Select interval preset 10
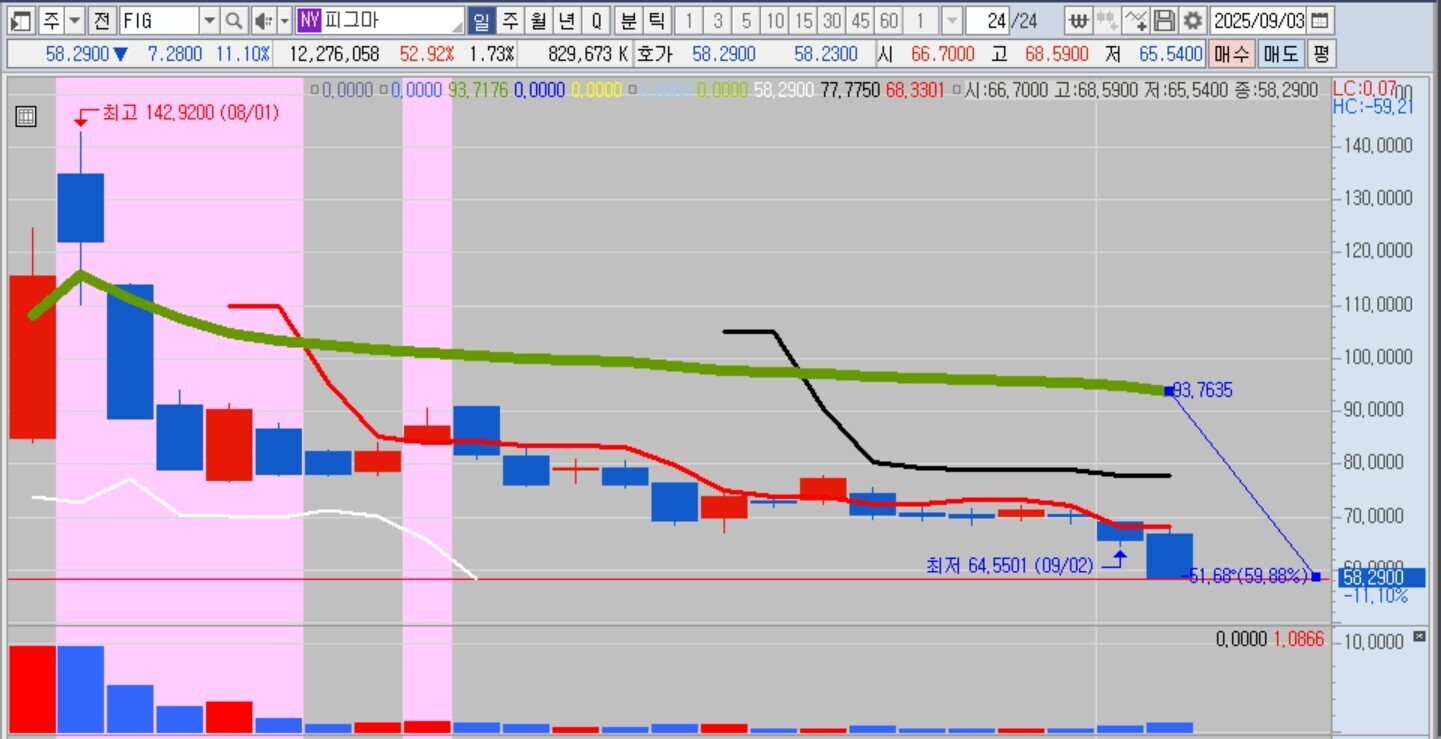This screenshot has height=739, width=1441. coord(775,20)
